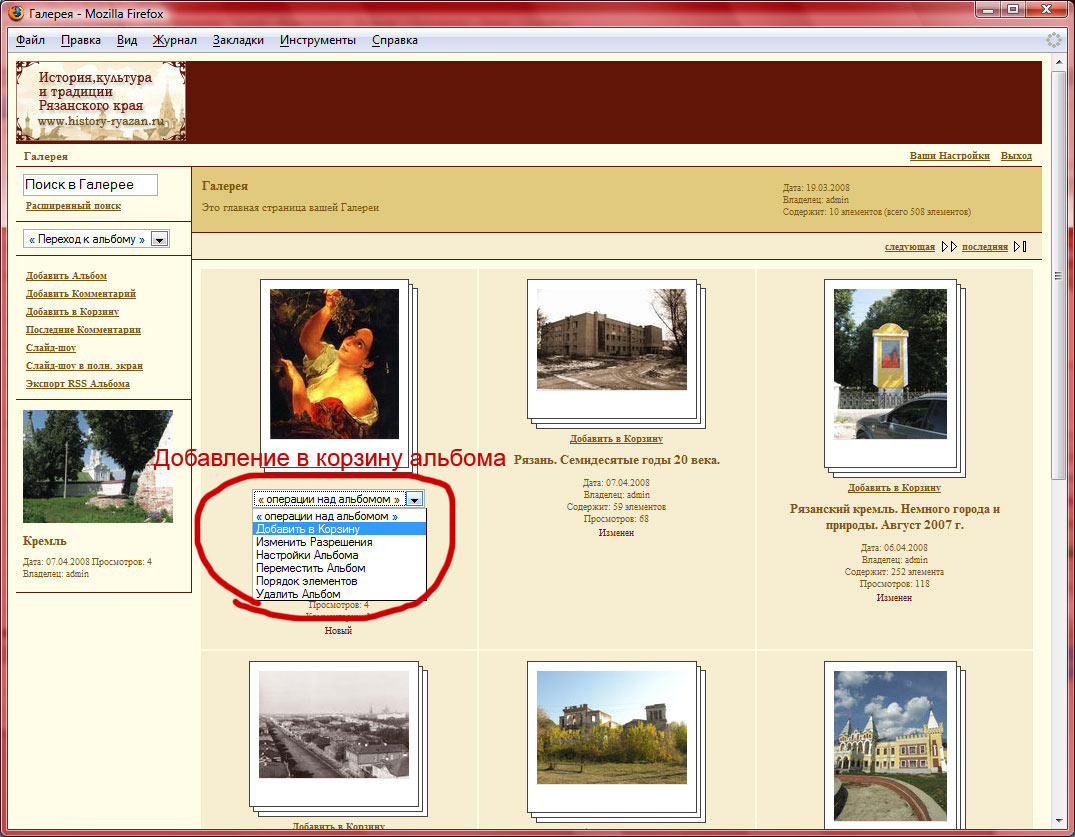Click the «Дата: 06.04.2008» text
The height and width of the screenshot is (837, 1075).
click(x=894, y=548)
